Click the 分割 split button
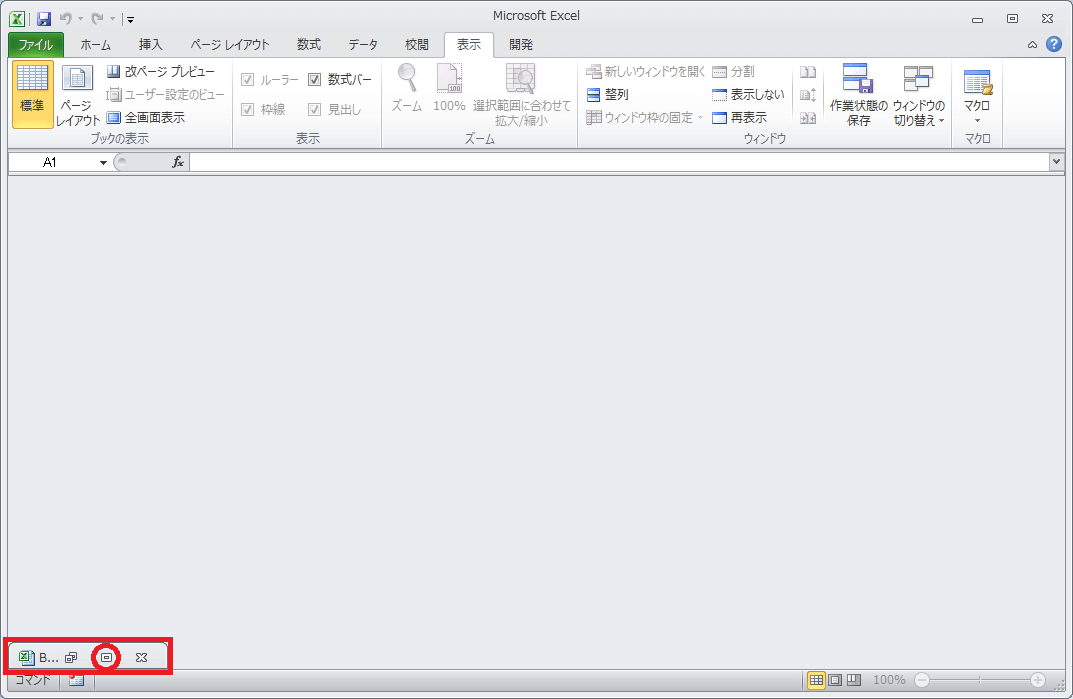This screenshot has height=699, width=1073. 734,71
